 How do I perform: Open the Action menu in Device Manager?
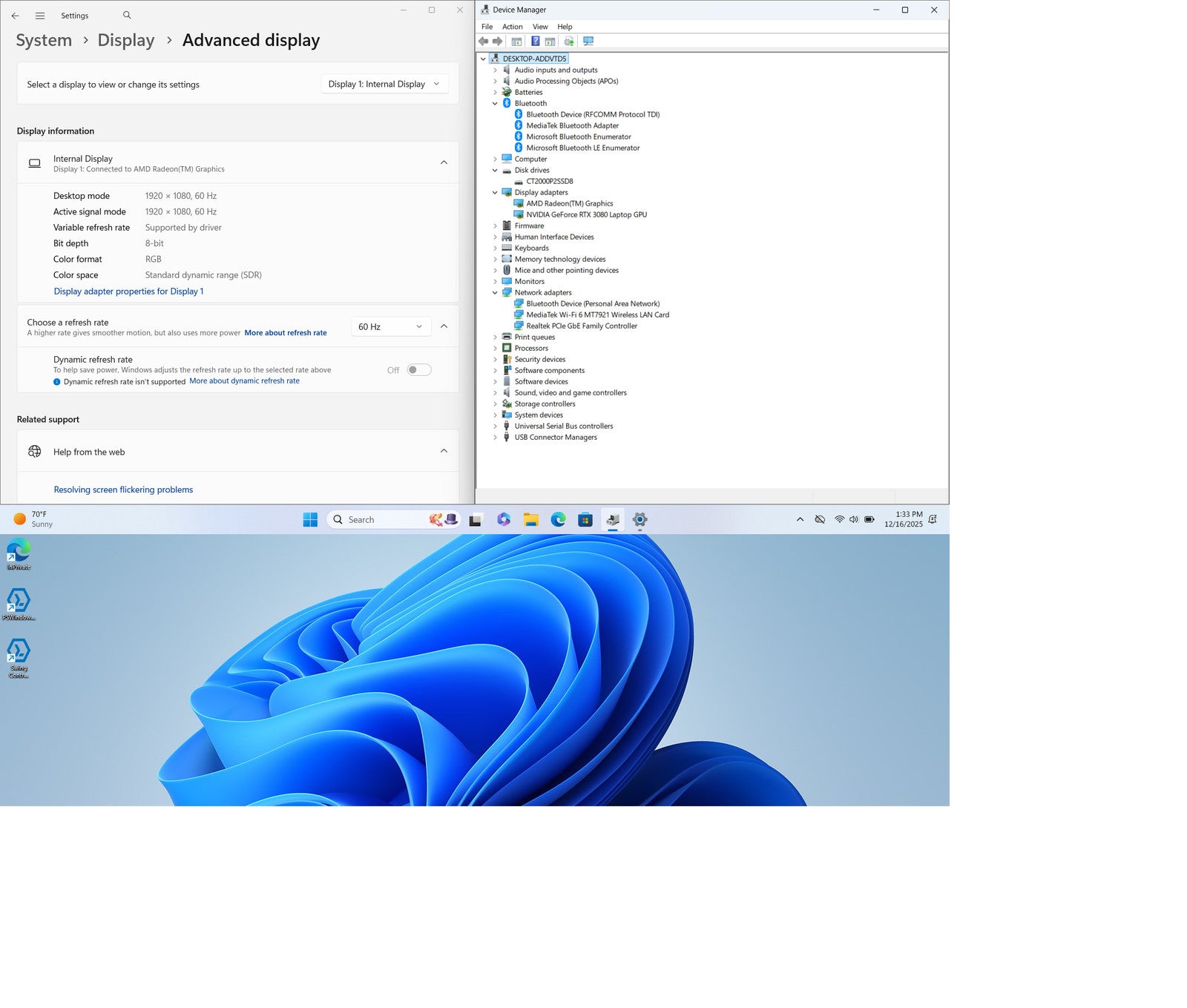[512, 27]
